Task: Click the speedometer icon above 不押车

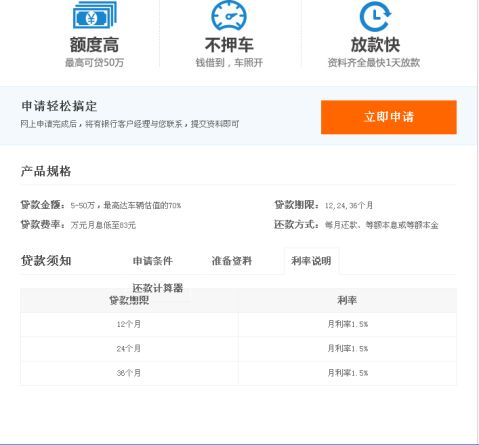Action: pyautogui.click(x=229, y=15)
